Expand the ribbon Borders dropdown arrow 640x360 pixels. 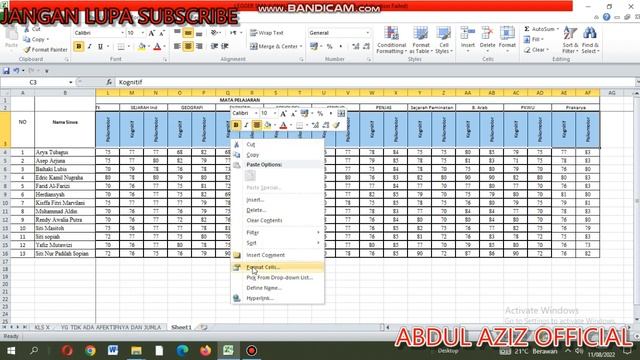point(128,47)
